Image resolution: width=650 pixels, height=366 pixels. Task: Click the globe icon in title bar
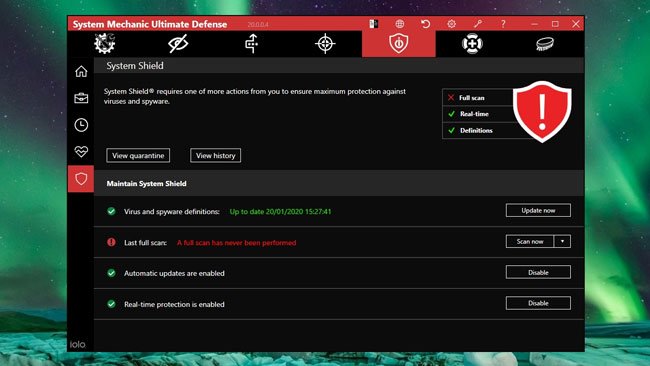tap(400, 24)
